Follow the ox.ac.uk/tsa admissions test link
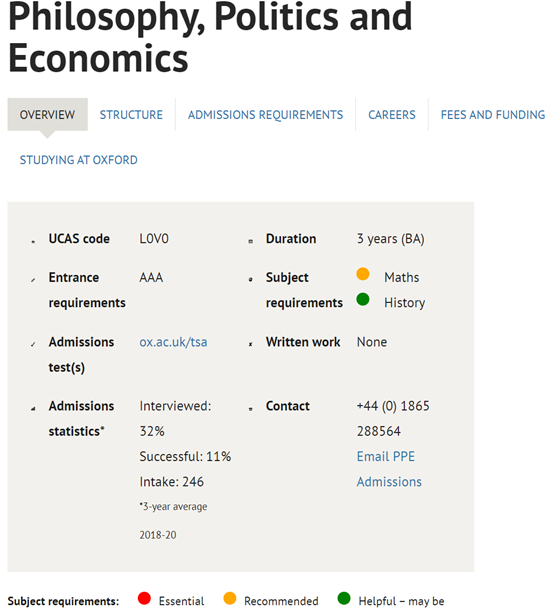The width and height of the screenshot is (547, 614). coord(173,342)
